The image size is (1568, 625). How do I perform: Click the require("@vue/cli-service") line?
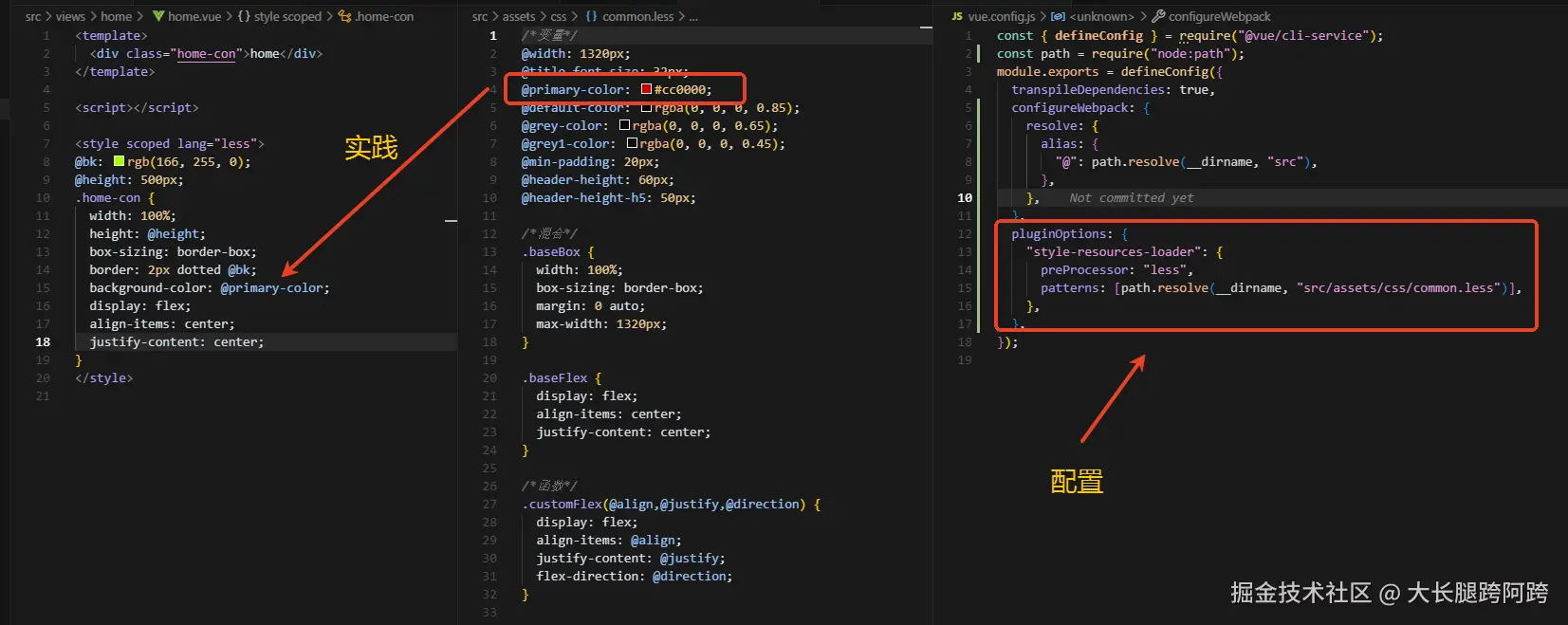tap(1190, 35)
